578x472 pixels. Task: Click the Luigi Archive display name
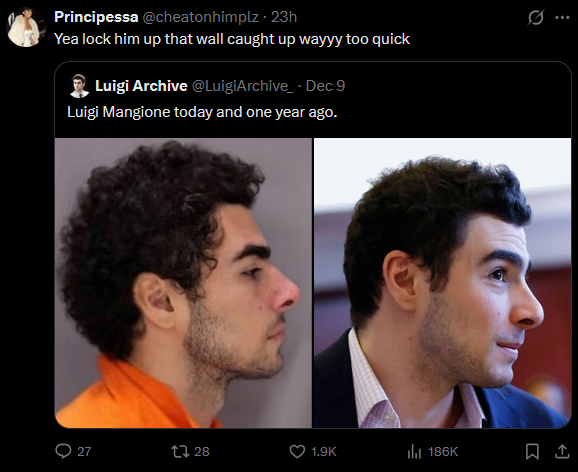(141, 86)
